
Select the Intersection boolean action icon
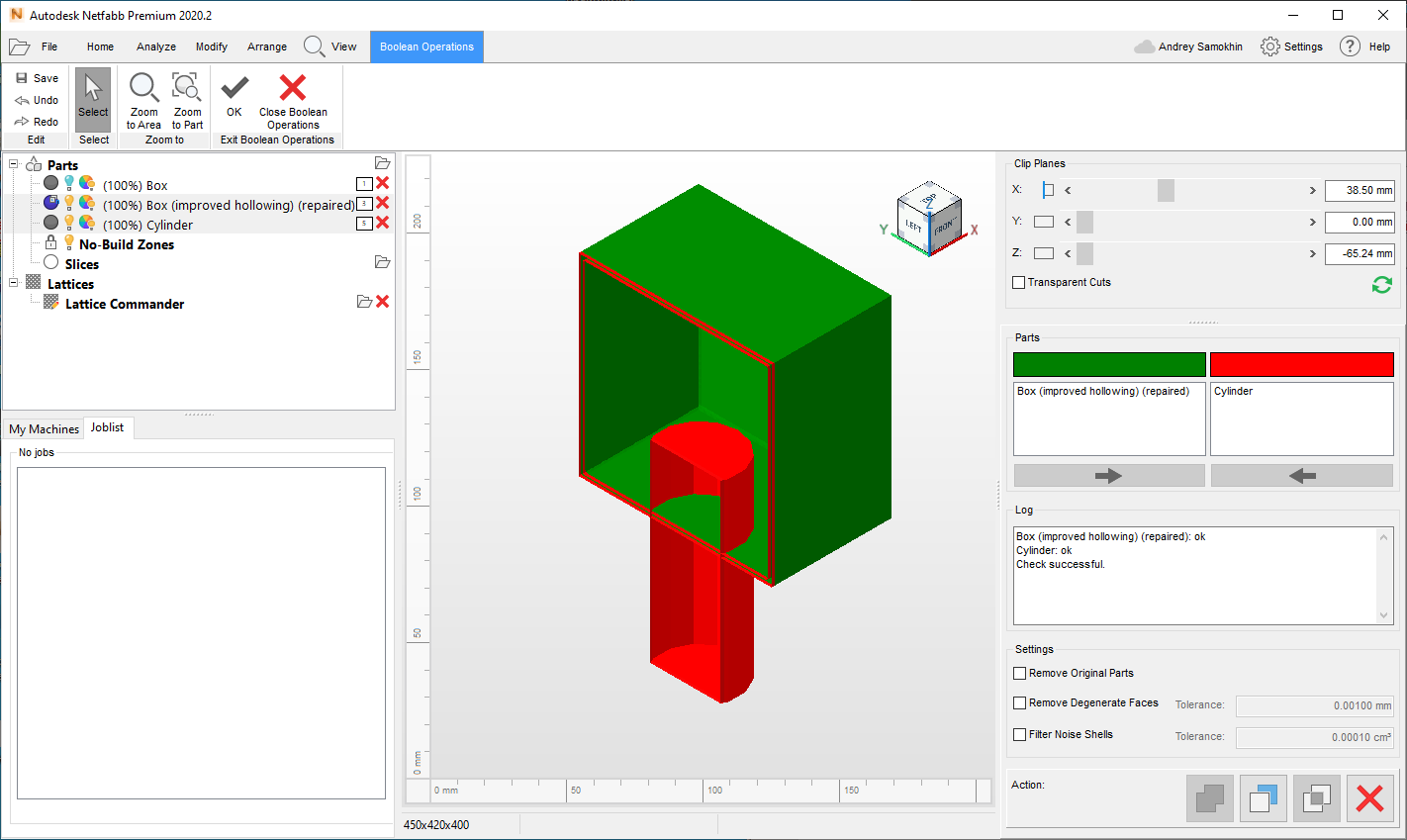pos(1316,798)
